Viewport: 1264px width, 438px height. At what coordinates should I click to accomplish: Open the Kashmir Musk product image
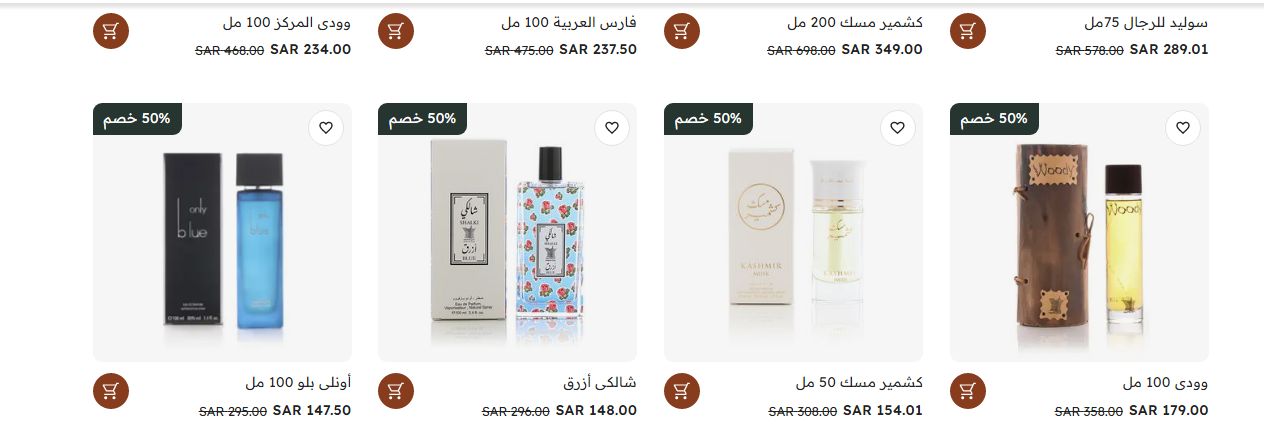coord(794,233)
